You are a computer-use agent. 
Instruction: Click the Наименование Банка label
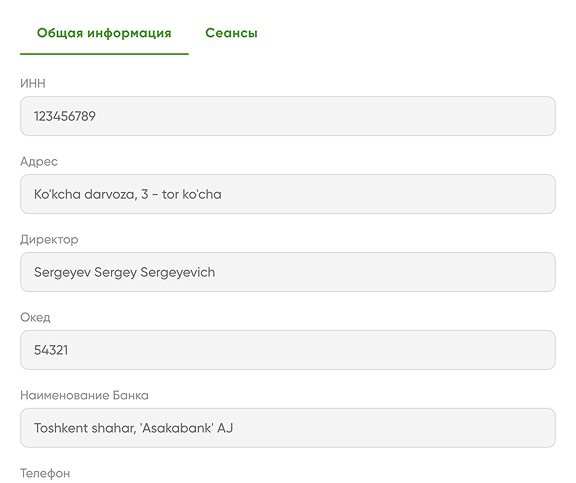[x=84, y=395]
